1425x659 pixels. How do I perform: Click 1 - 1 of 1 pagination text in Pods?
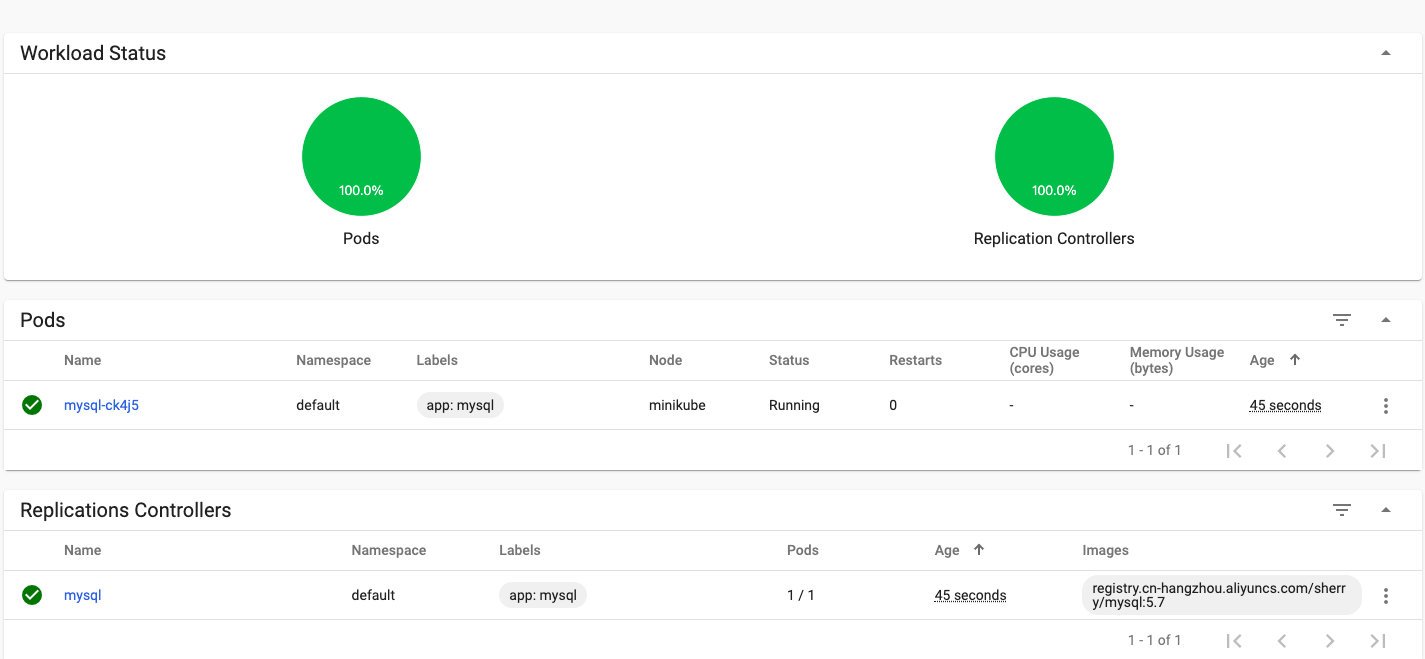[x=1154, y=450]
